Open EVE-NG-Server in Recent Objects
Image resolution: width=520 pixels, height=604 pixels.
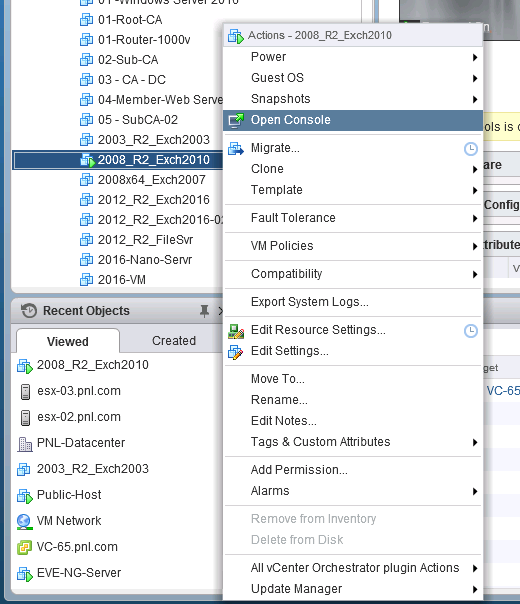(79, 573)
